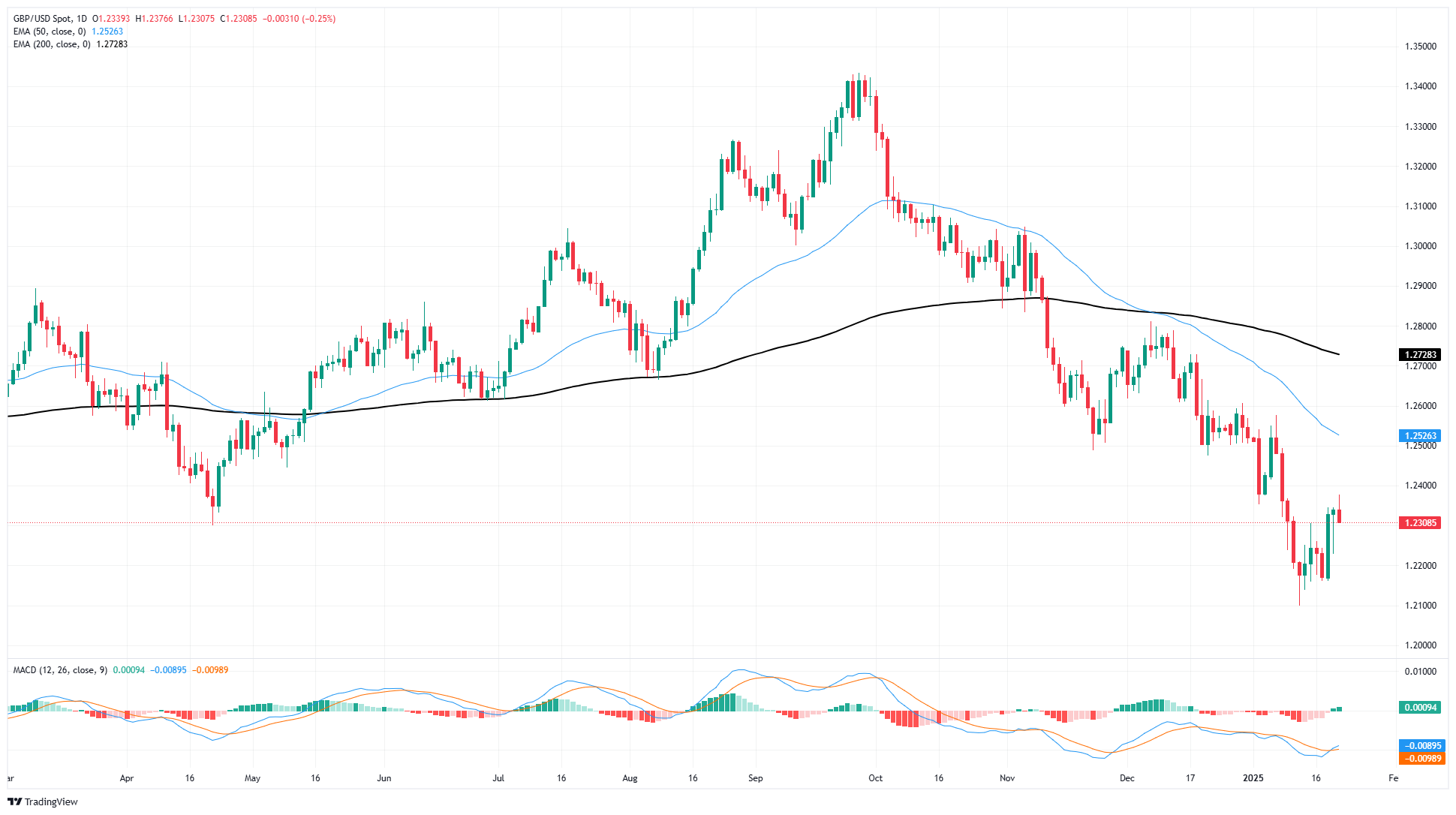Image resolution: width=1456 pixels, height=815 pixels.
Task: Select the EMA (50, close, 0) legend
Action: point(50,32)
